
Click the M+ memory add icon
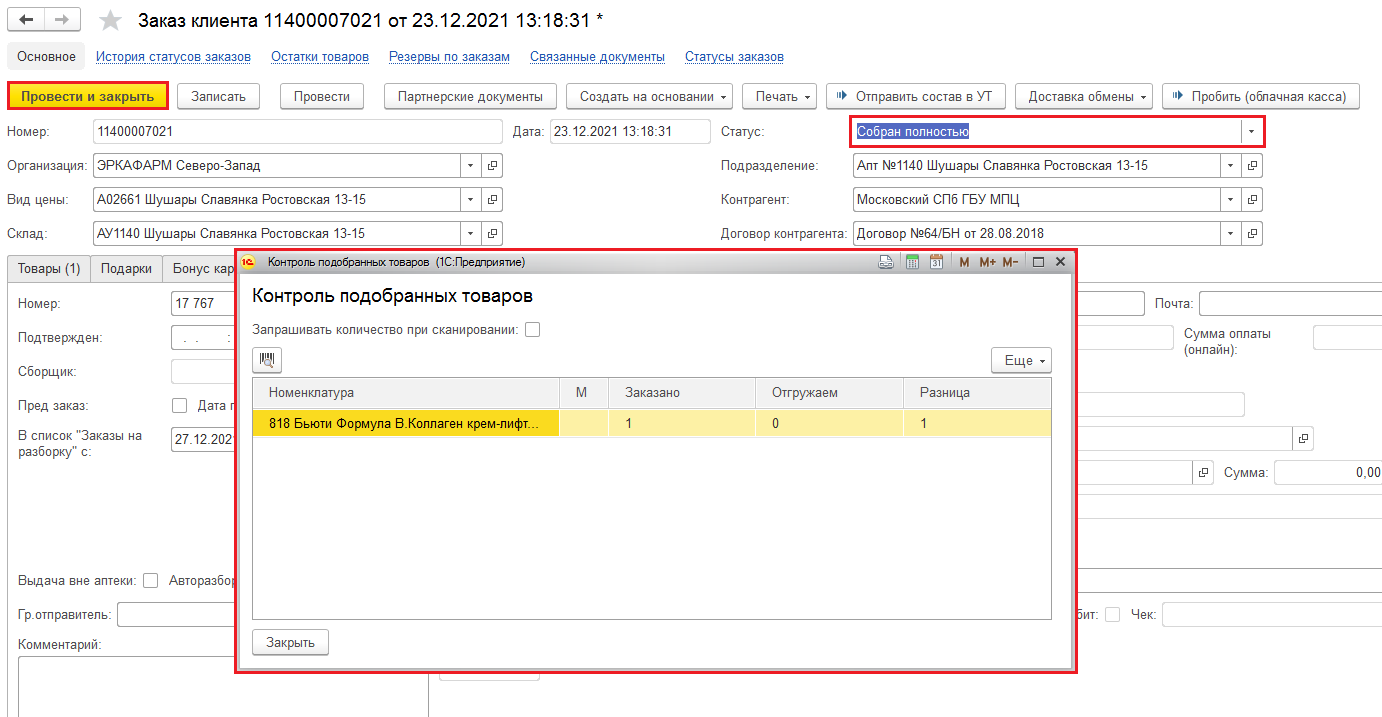pyautogui.click(x=987, y=262)
